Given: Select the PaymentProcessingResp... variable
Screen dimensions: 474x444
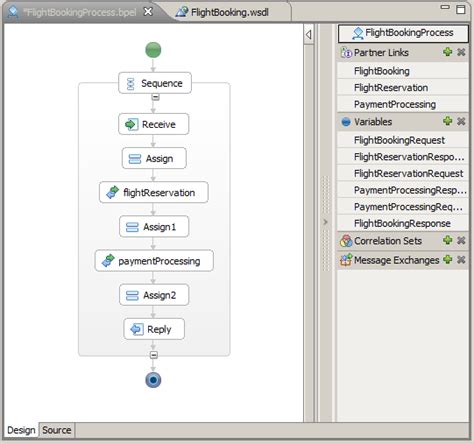Looking at the screenshot, I should coord(403,190).
